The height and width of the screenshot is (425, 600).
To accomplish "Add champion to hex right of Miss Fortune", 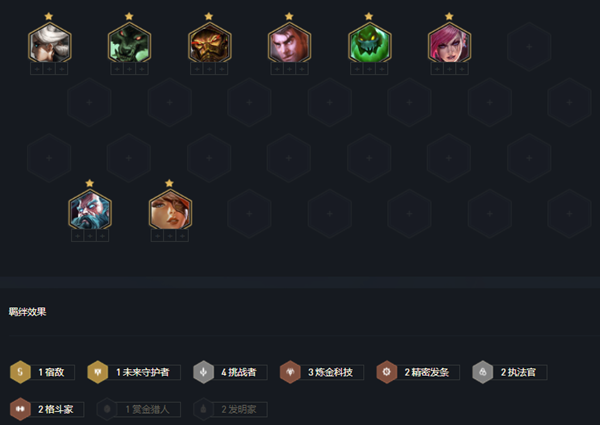I will (x=249, y=213).
